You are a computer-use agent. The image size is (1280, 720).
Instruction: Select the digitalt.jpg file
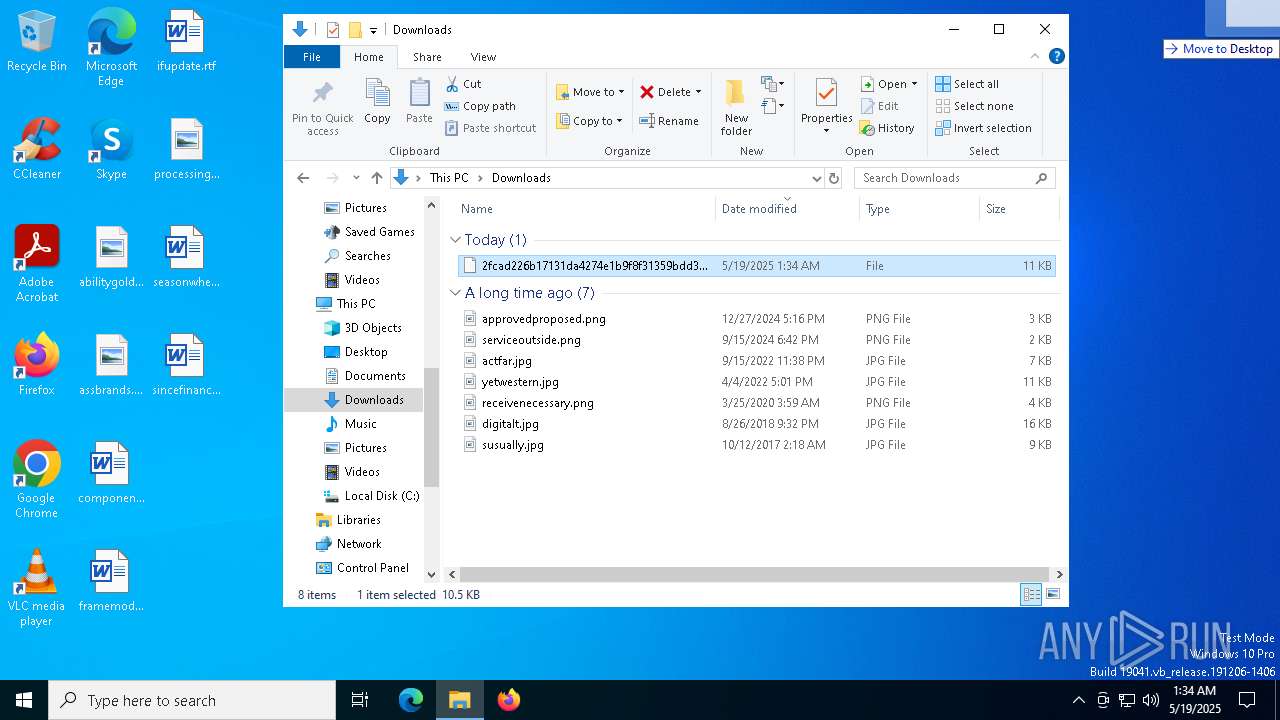tap(510, 424)
